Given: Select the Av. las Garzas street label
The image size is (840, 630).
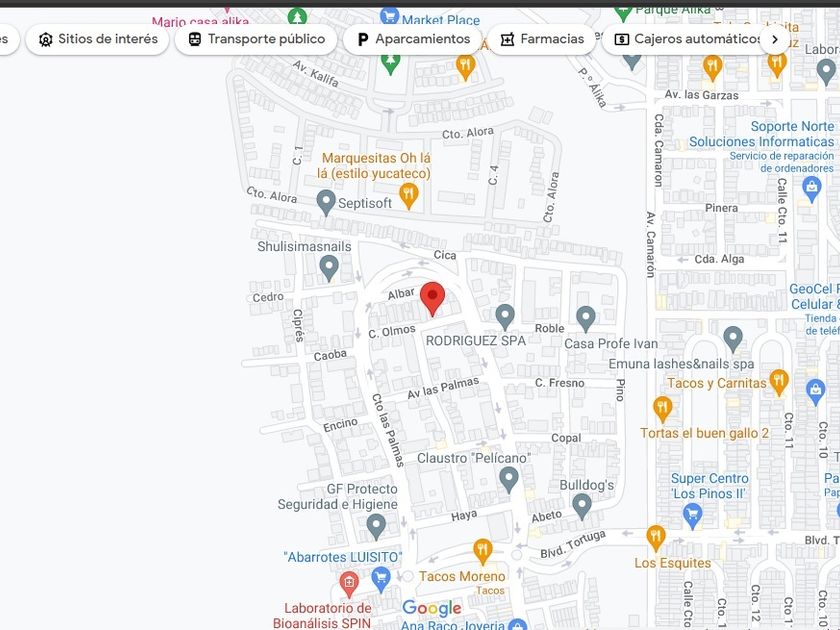Looking at the screenshot, I should click(x=701, y=95).
